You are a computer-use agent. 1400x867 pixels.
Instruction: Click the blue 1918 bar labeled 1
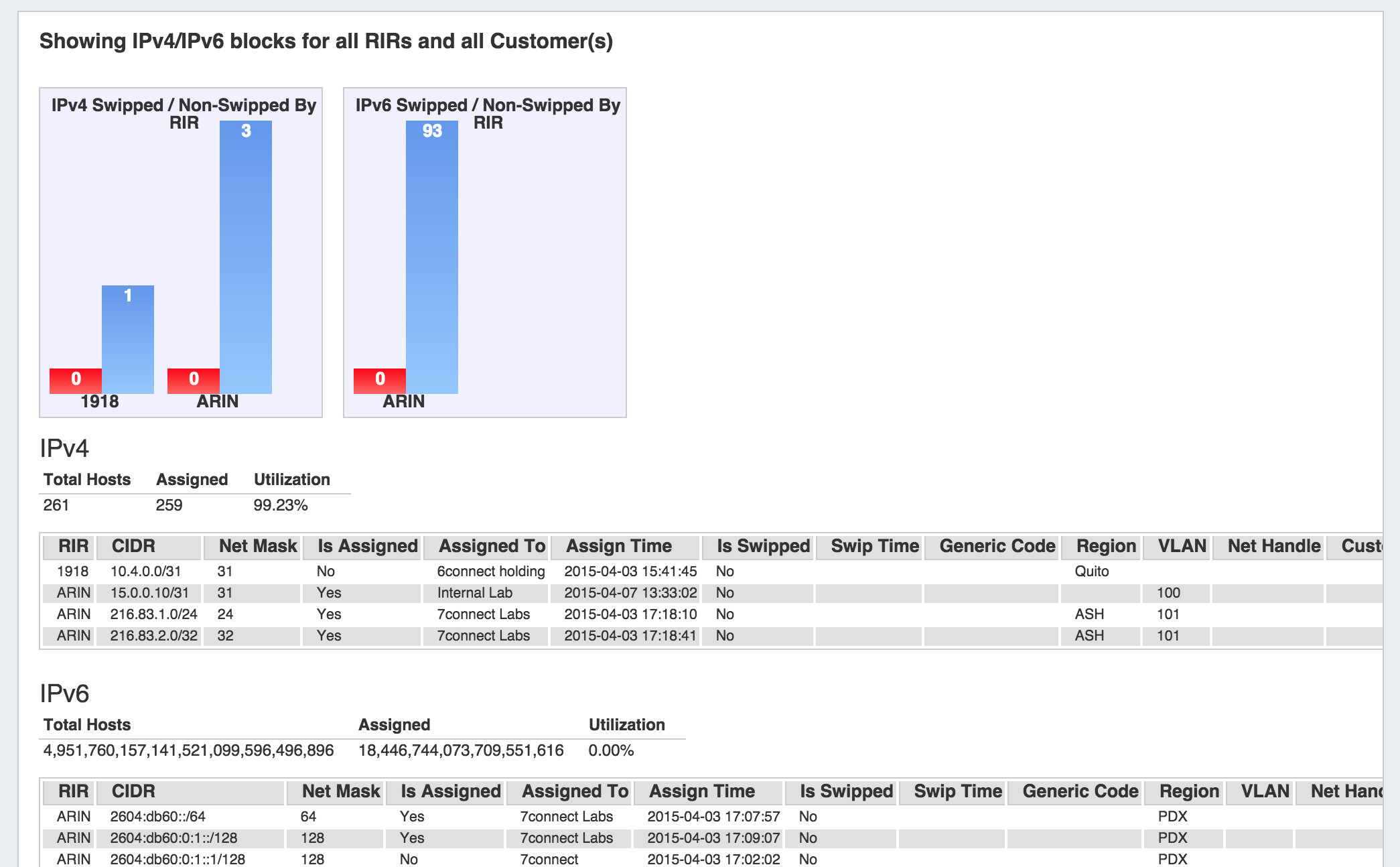[128, 340]
